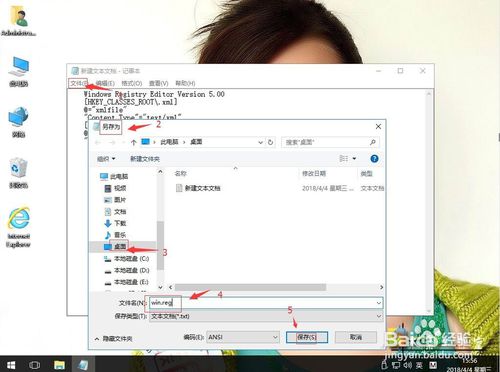Open the encoding ANSI dropdown
Viewport: 500px width, 372px height.
tap(243, 337)
